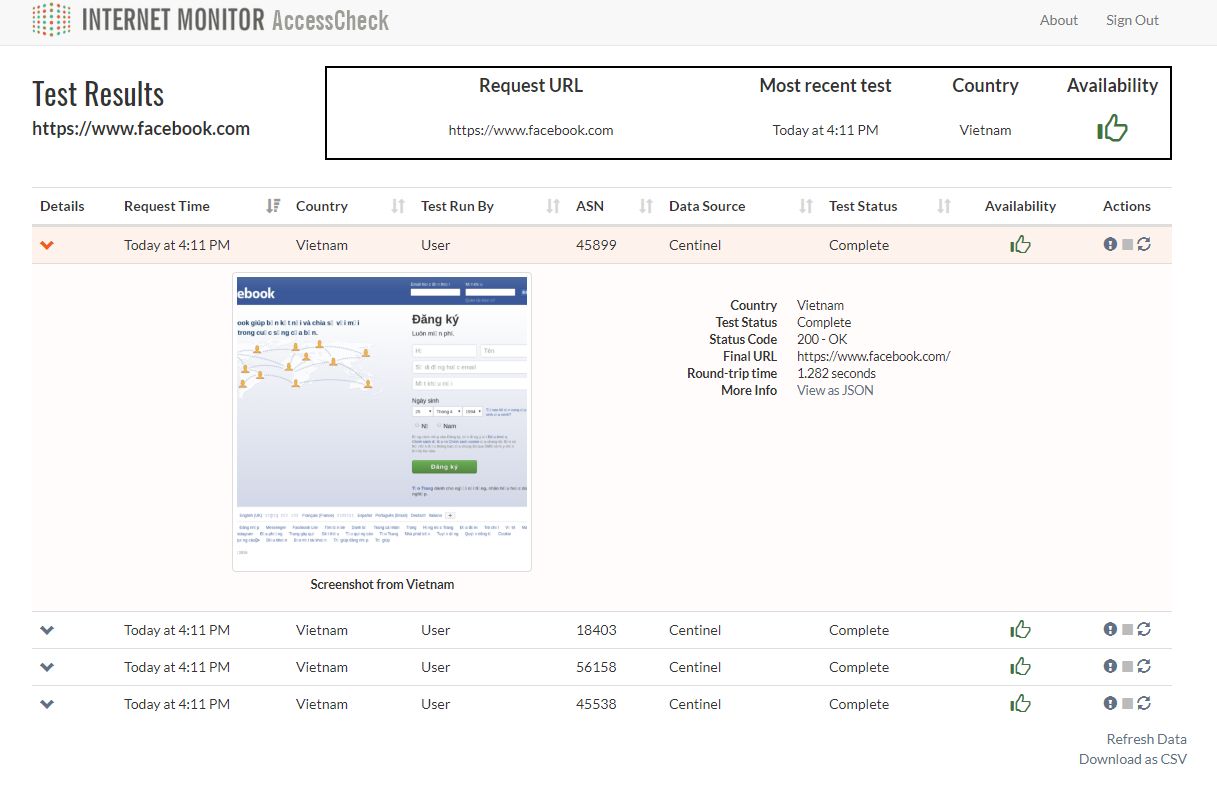The height and width of the screenshot is (792, 1217).
Task: Click ASN value 45899
Action: point(596,245)
